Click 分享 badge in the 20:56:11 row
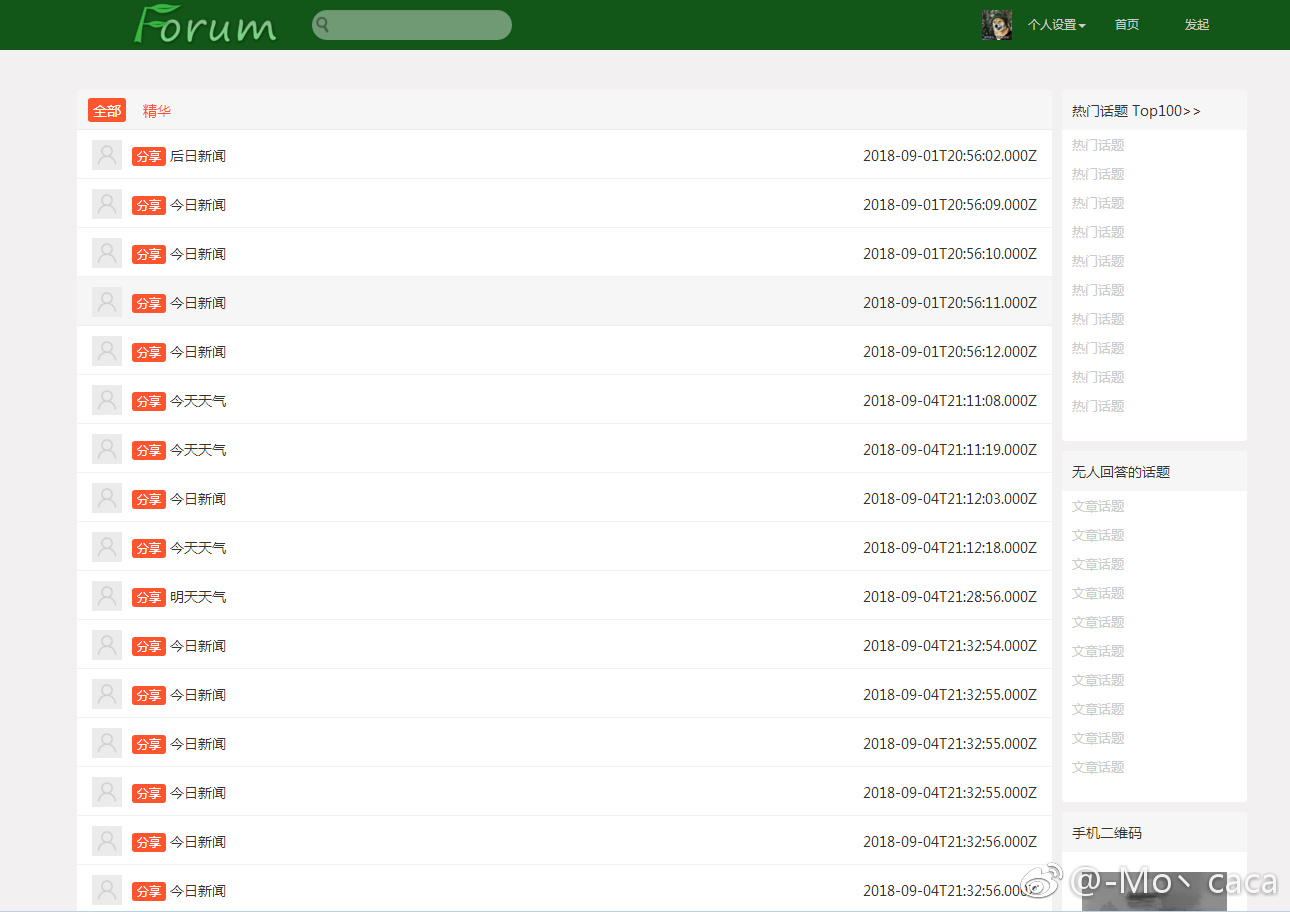 coord(149,303)
